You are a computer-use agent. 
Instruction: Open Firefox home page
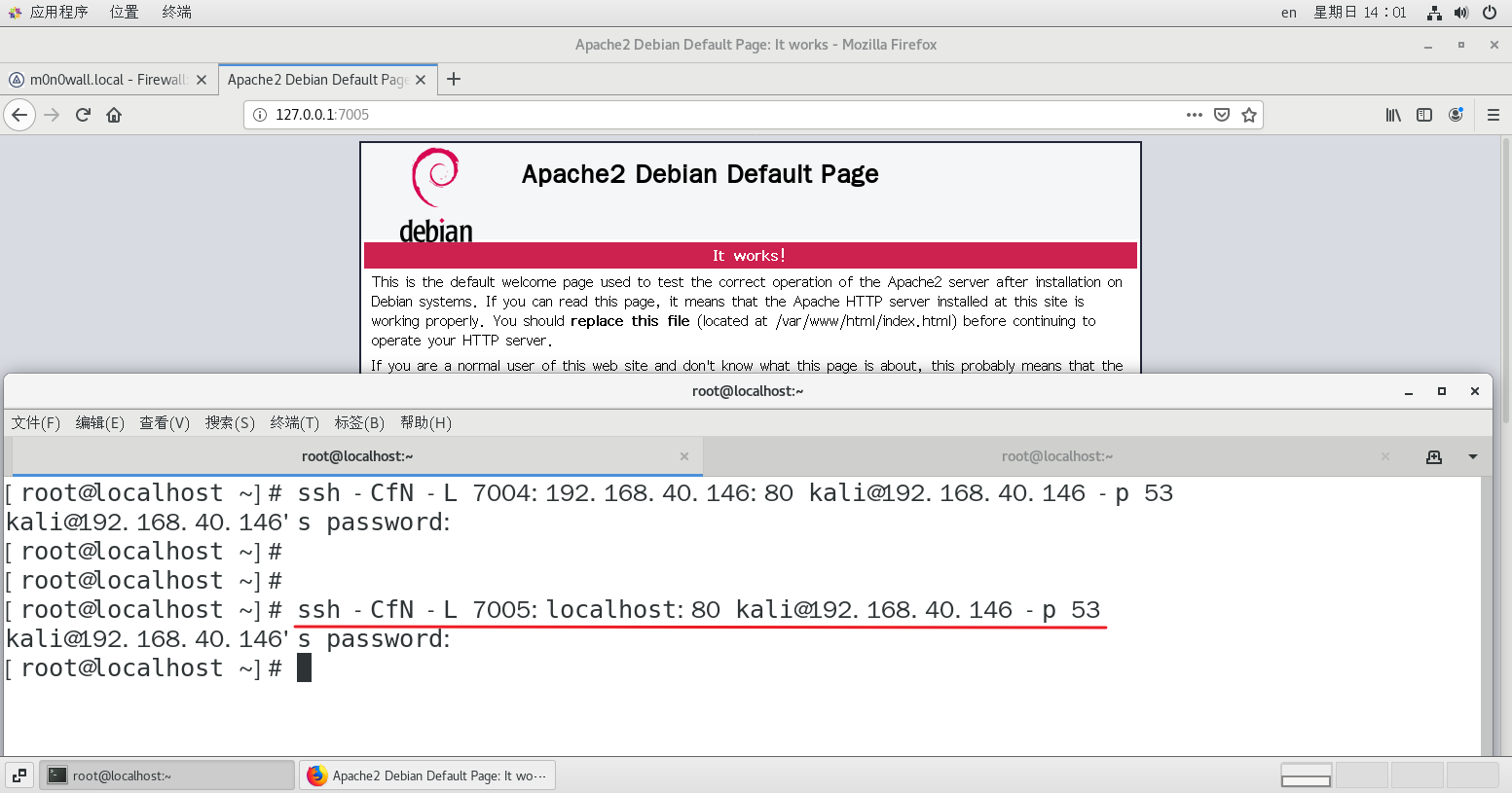[114, 115]
